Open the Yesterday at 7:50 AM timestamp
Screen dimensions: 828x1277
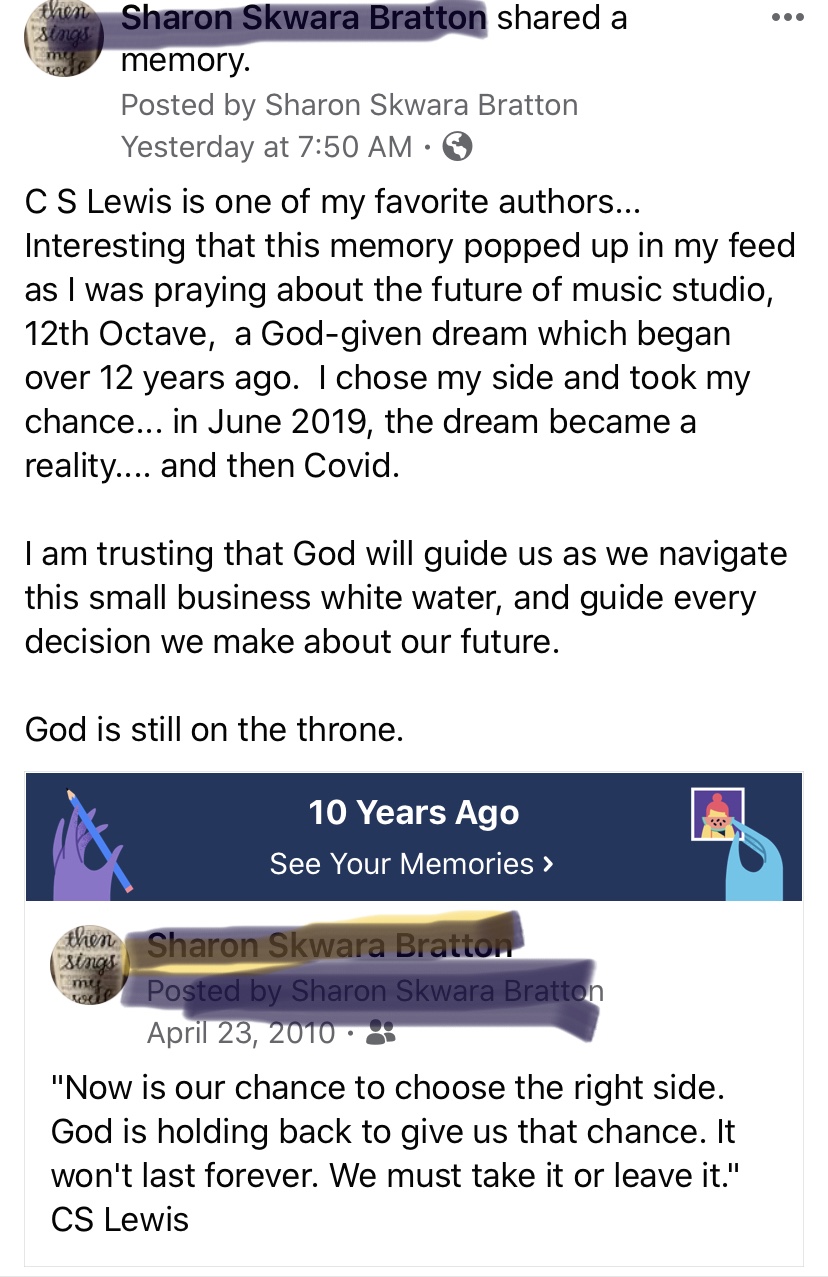pos(266,147)
